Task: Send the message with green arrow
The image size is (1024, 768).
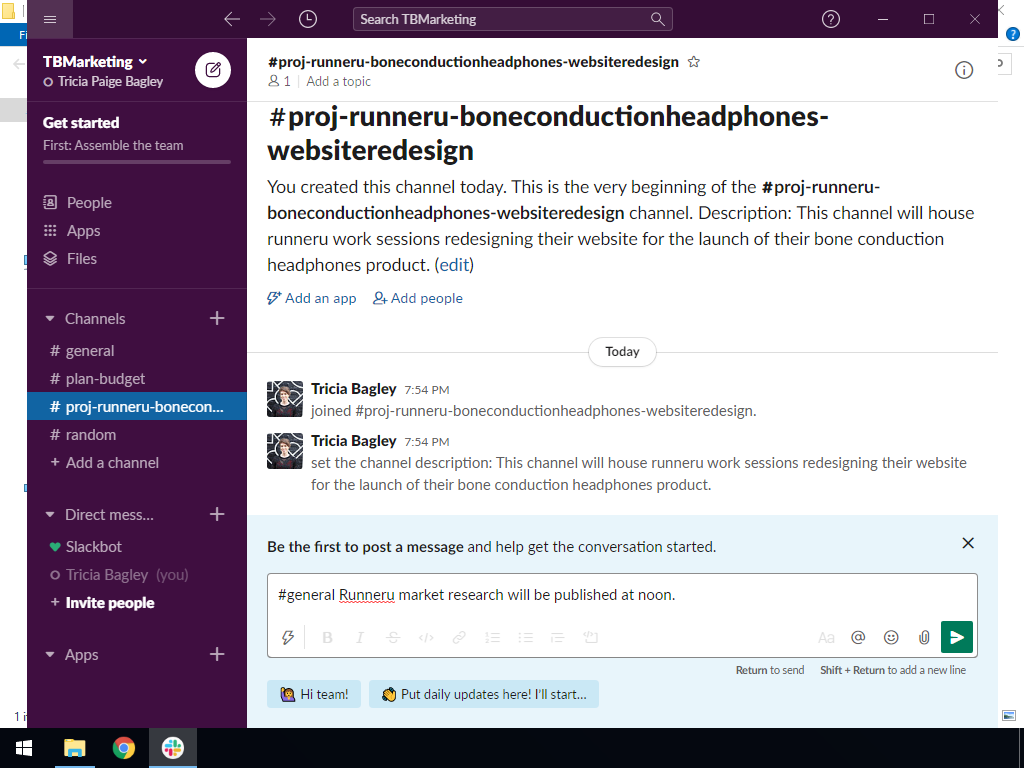Action: click(x=957, y=637)
